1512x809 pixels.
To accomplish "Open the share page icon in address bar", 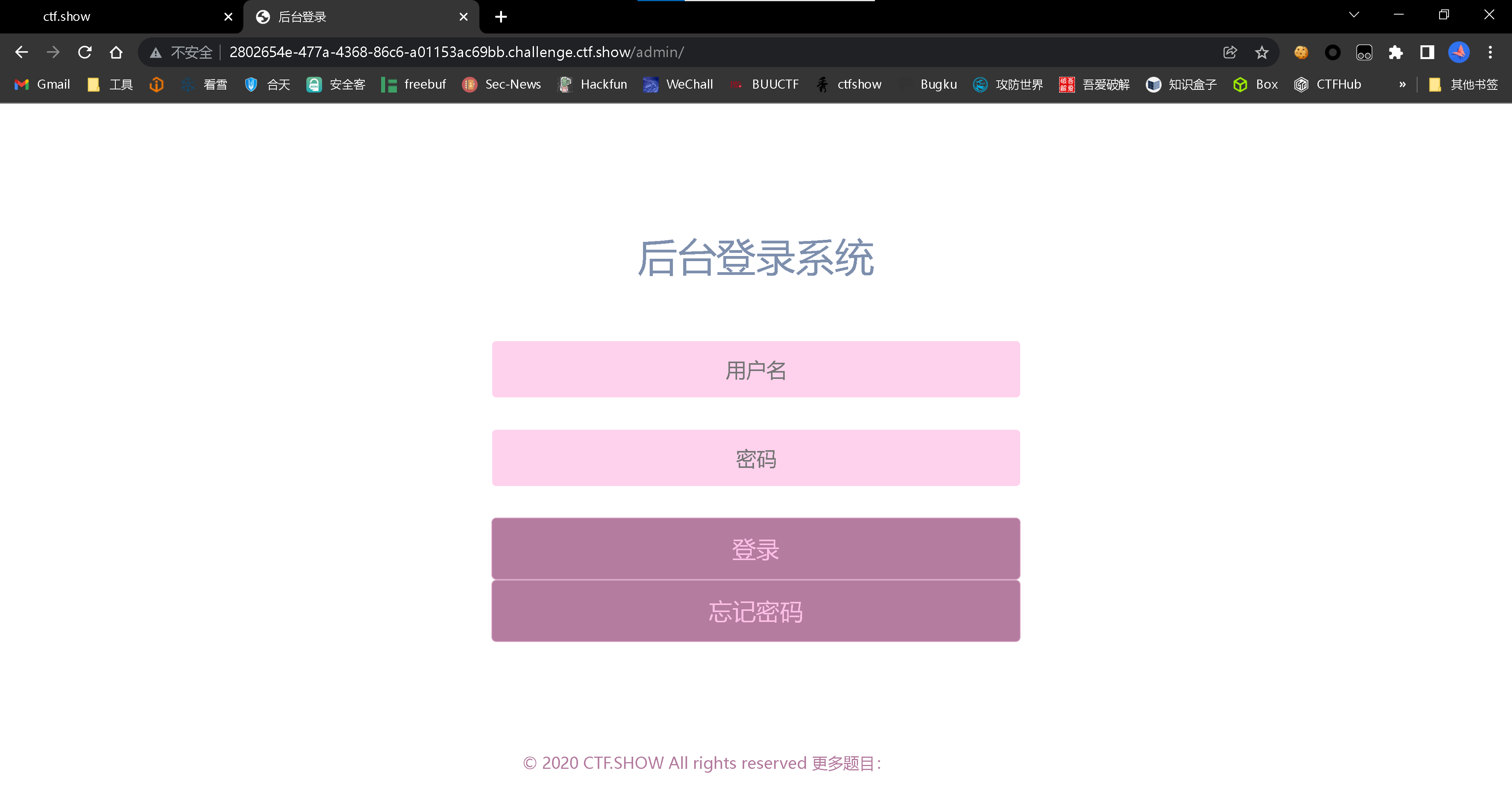I will coord(1230,52).
